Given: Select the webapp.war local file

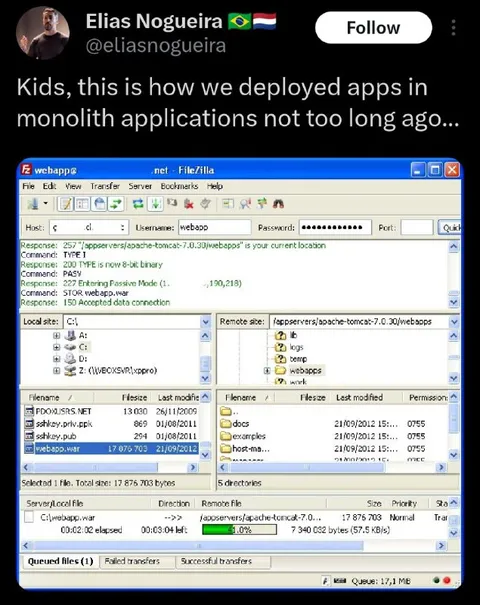Looking at the screenshot, I should click(111, 449).
